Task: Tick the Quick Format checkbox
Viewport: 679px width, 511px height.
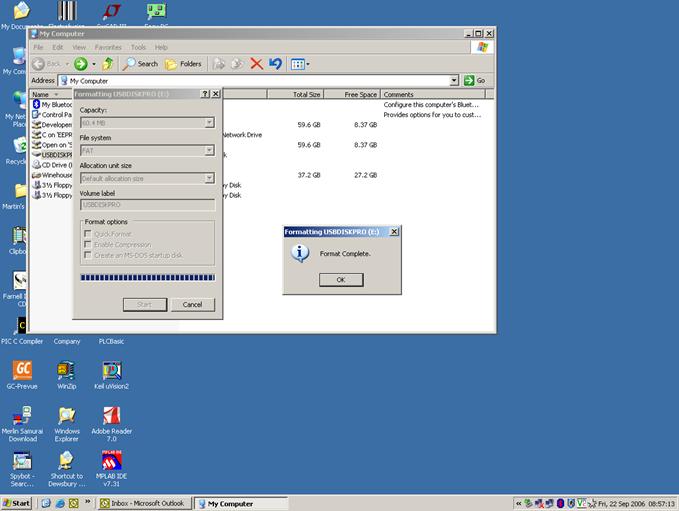Action: 87,233
